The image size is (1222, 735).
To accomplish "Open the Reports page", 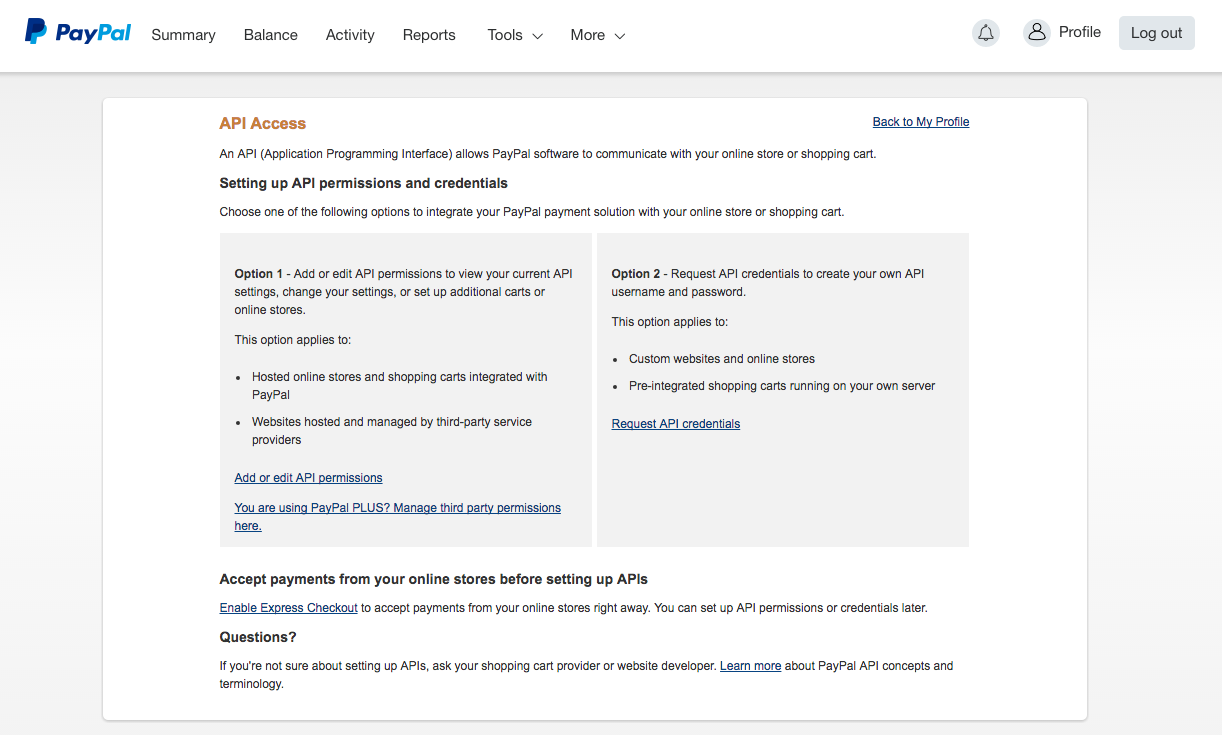I will point(429,35).
